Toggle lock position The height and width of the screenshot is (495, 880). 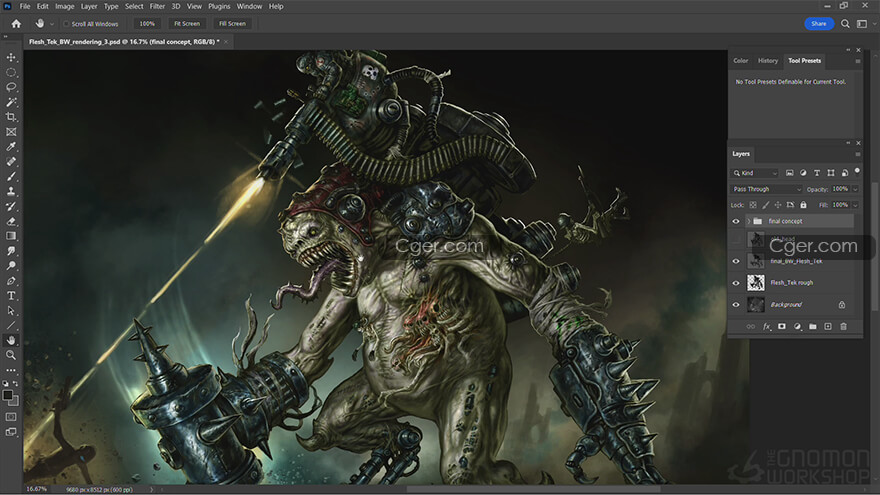pos(778,205)
